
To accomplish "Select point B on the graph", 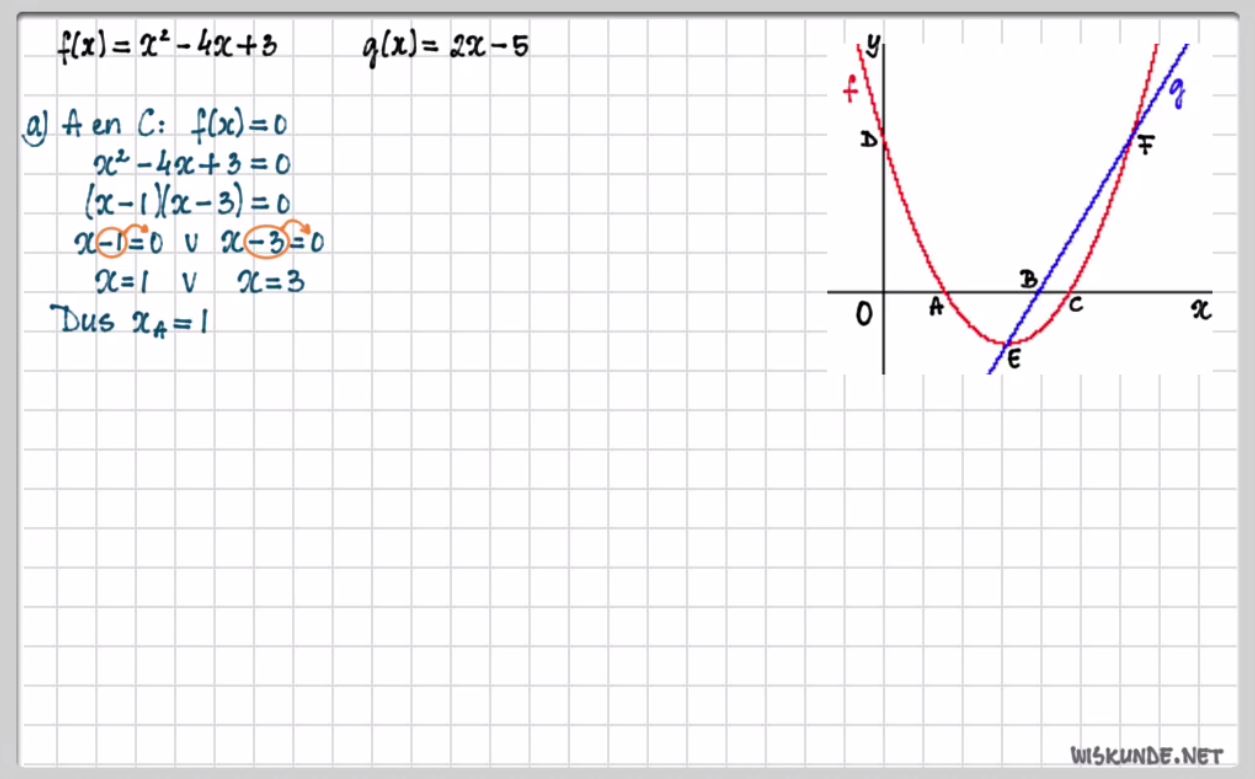I will pos(1039,292).
